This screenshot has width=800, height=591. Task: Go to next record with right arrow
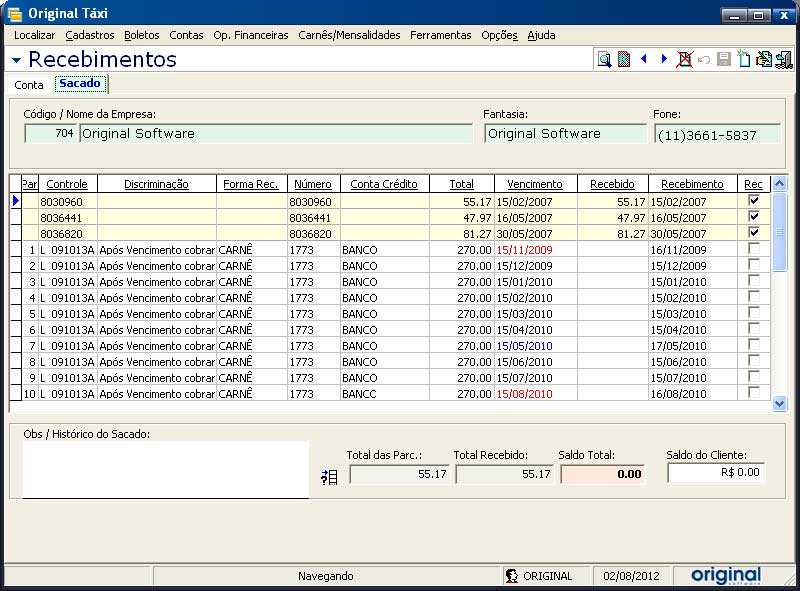[664, 60]
